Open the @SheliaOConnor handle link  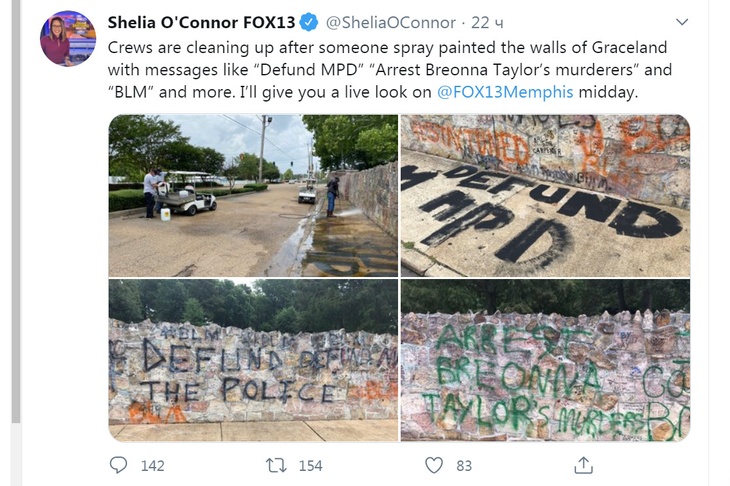click(x=390, y=22)
